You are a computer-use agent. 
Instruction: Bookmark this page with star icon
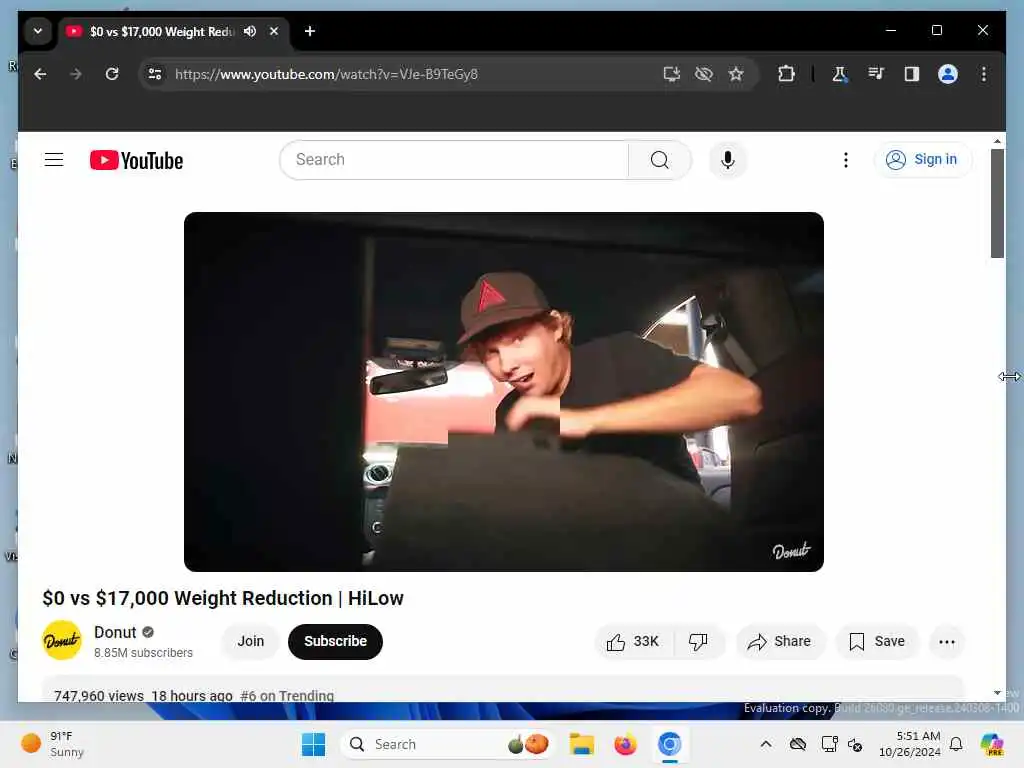click(x=736, y=74)
